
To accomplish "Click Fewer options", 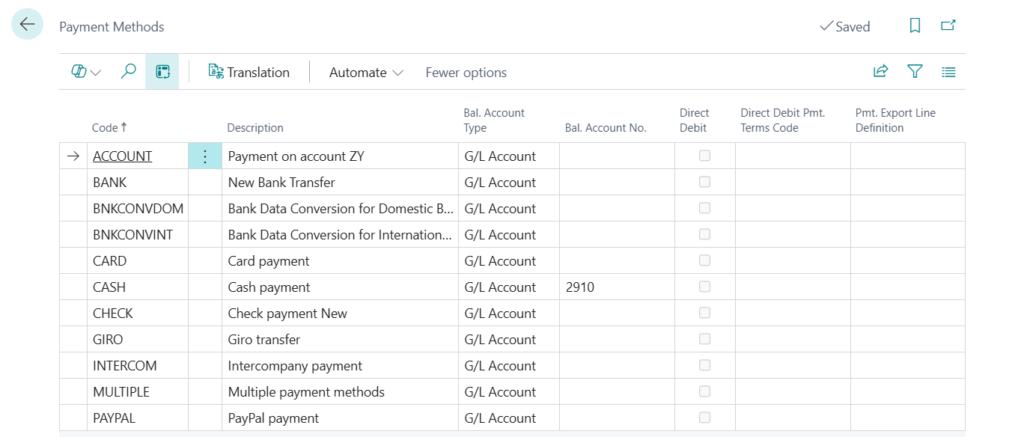I will point(466,72).
